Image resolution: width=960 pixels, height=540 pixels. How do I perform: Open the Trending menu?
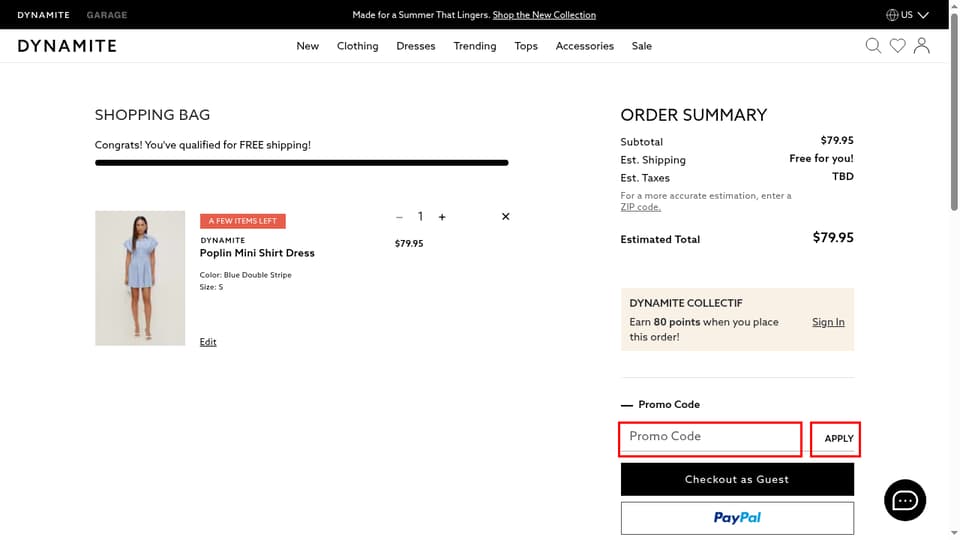(474, 46)
